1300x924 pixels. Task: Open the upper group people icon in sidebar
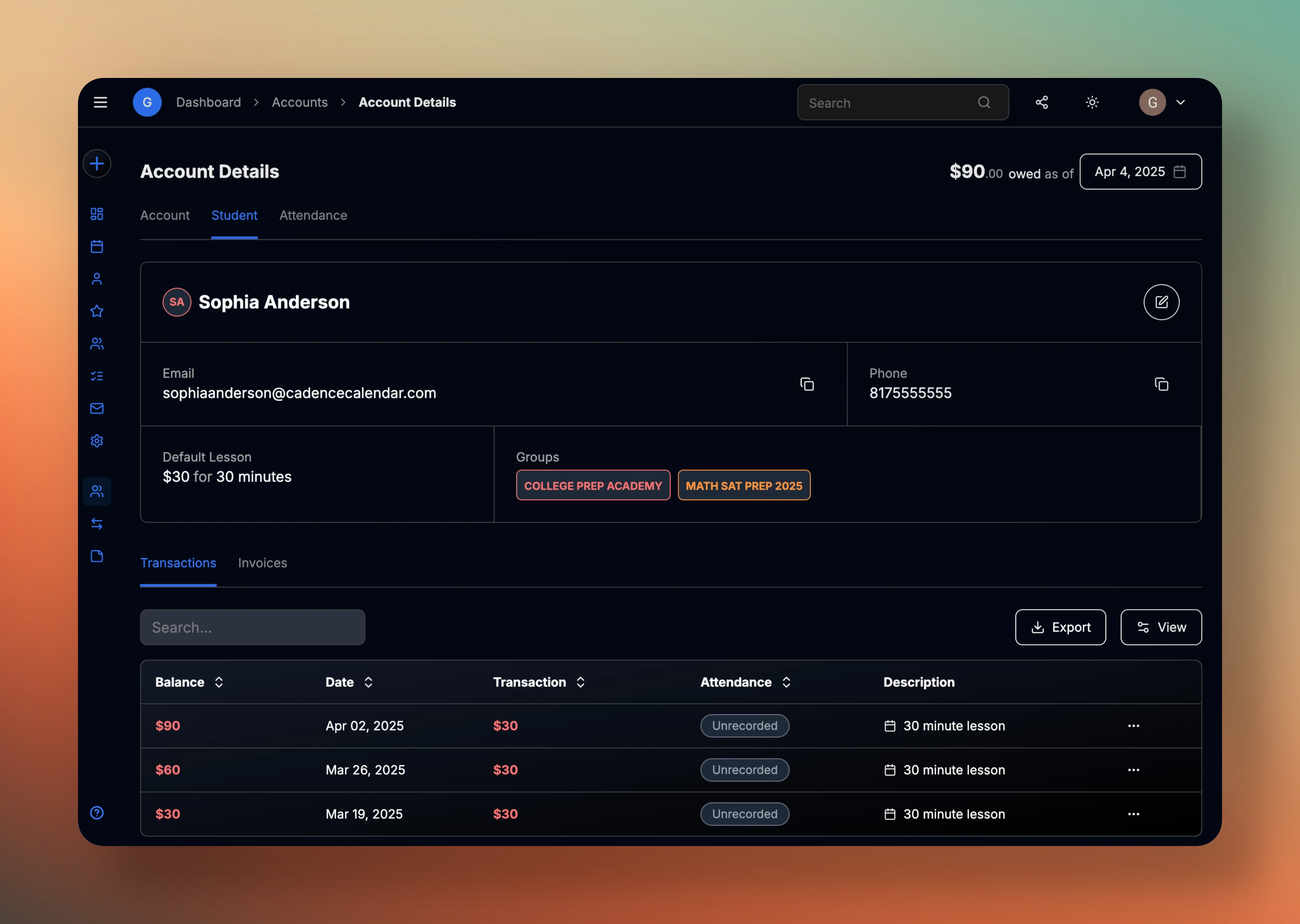click(97, 344)
